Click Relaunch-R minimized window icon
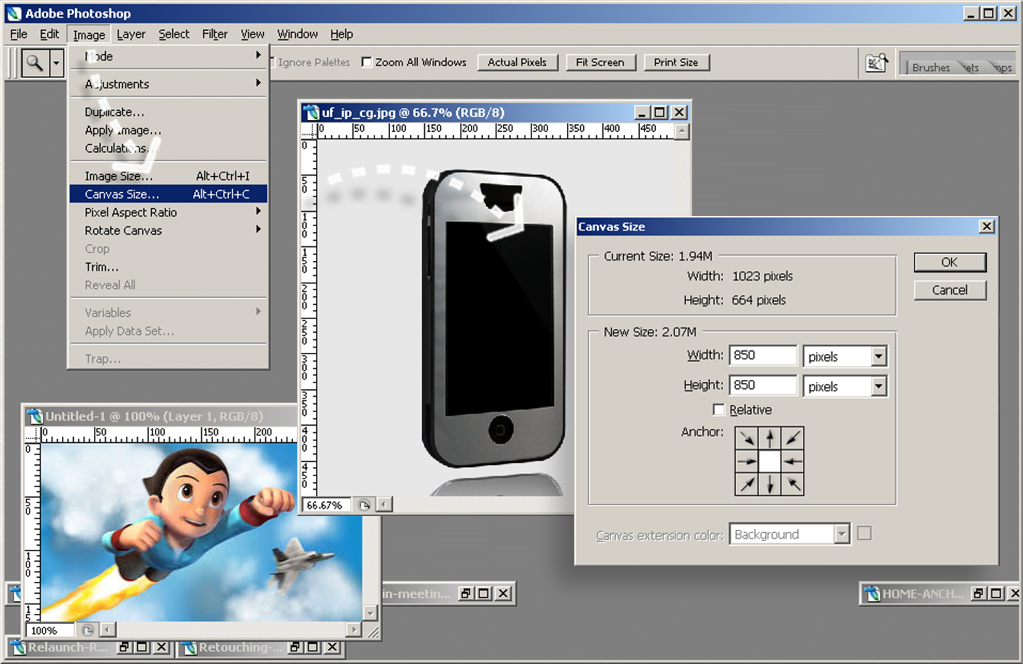This screenshot has width=1023, height=664. pos(18,647)
